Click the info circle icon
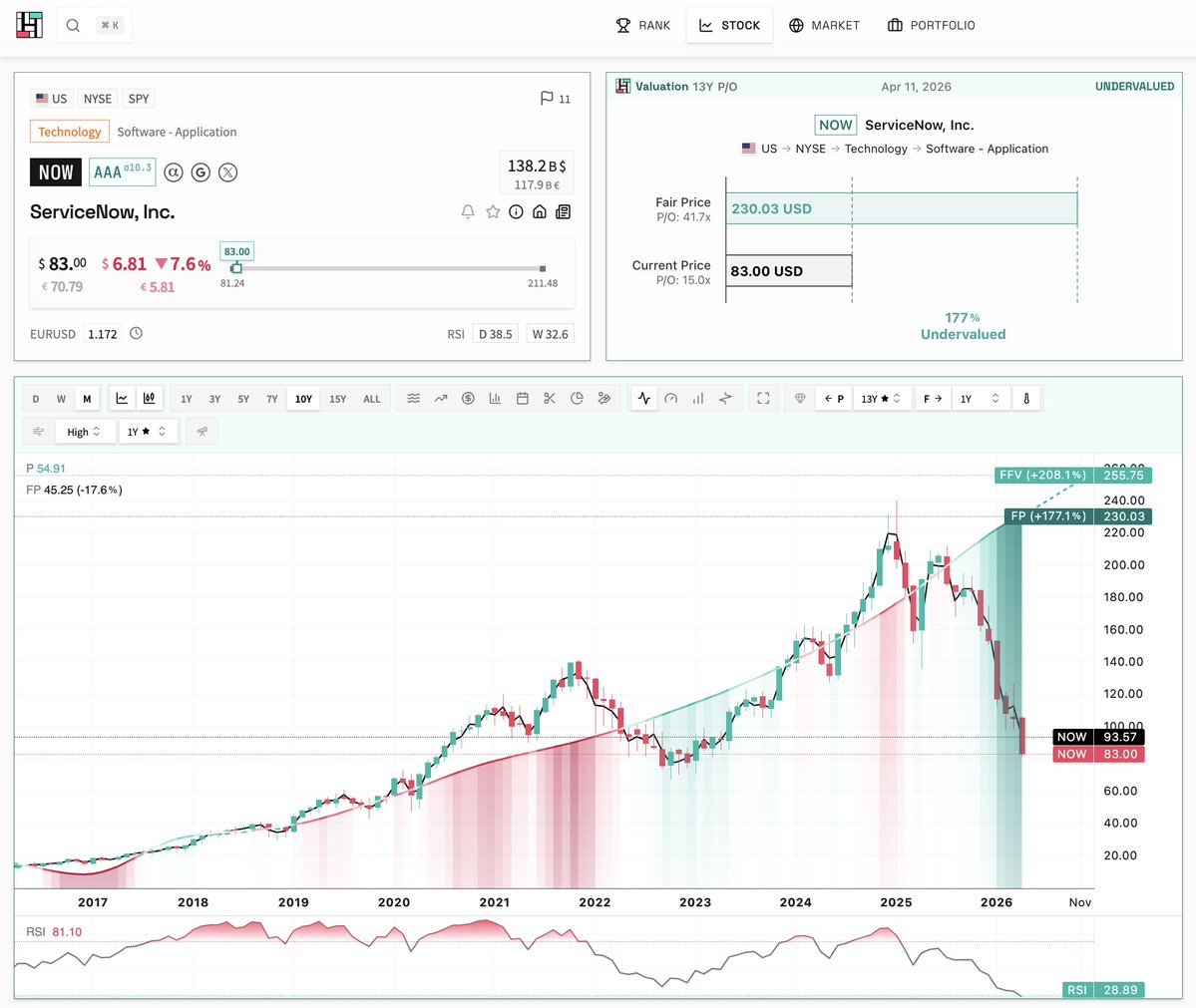Image resolution: width=1196 pixels, height=1008 pixels. (x=517, y=212)
